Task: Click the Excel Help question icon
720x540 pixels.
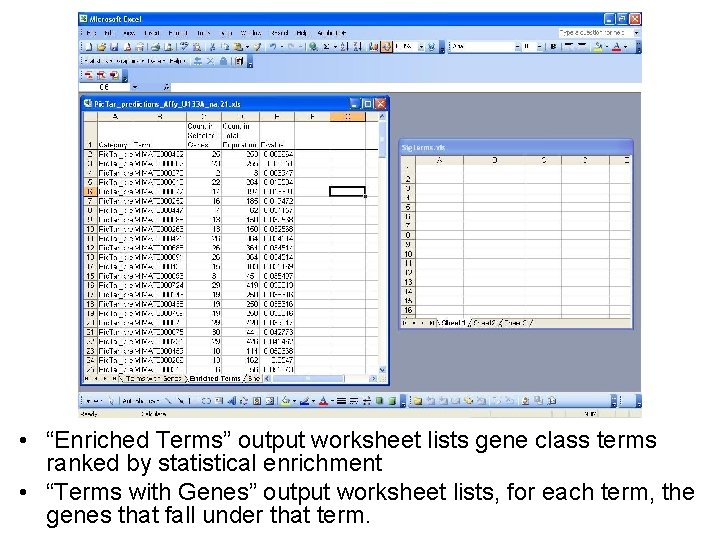Action: click(431, 46)
